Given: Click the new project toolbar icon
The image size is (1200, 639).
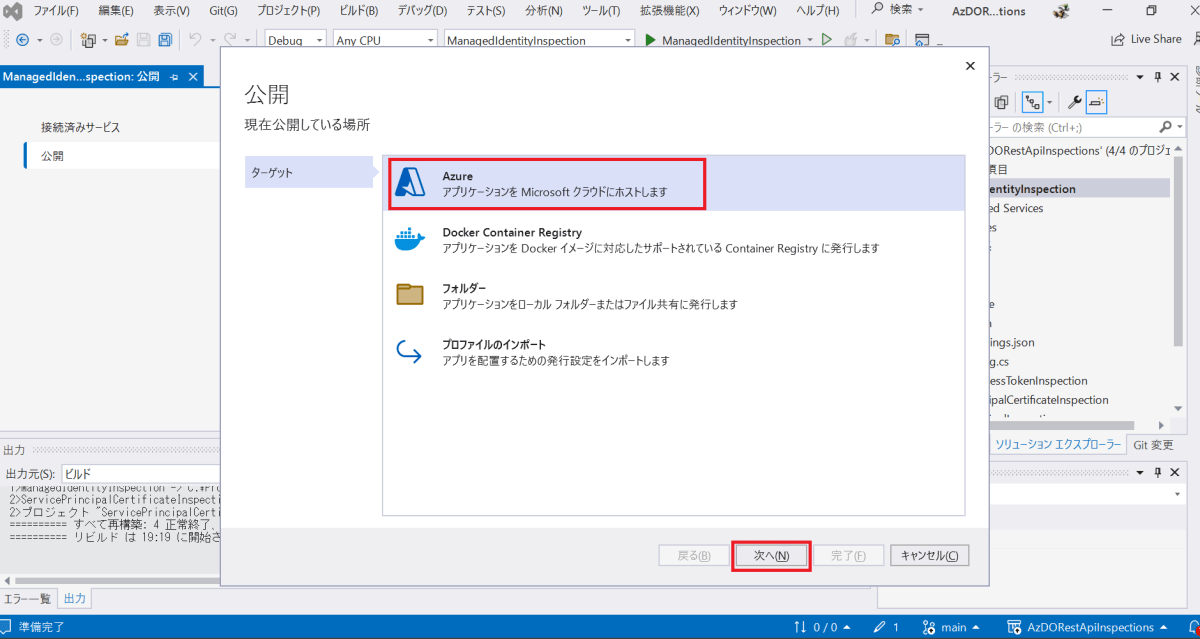Looking at the screenshot, I should tap(89, 40).
